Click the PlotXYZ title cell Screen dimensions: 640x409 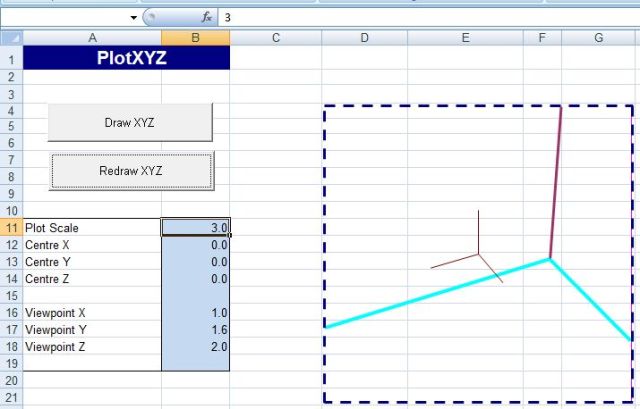[x=126, y=58]
